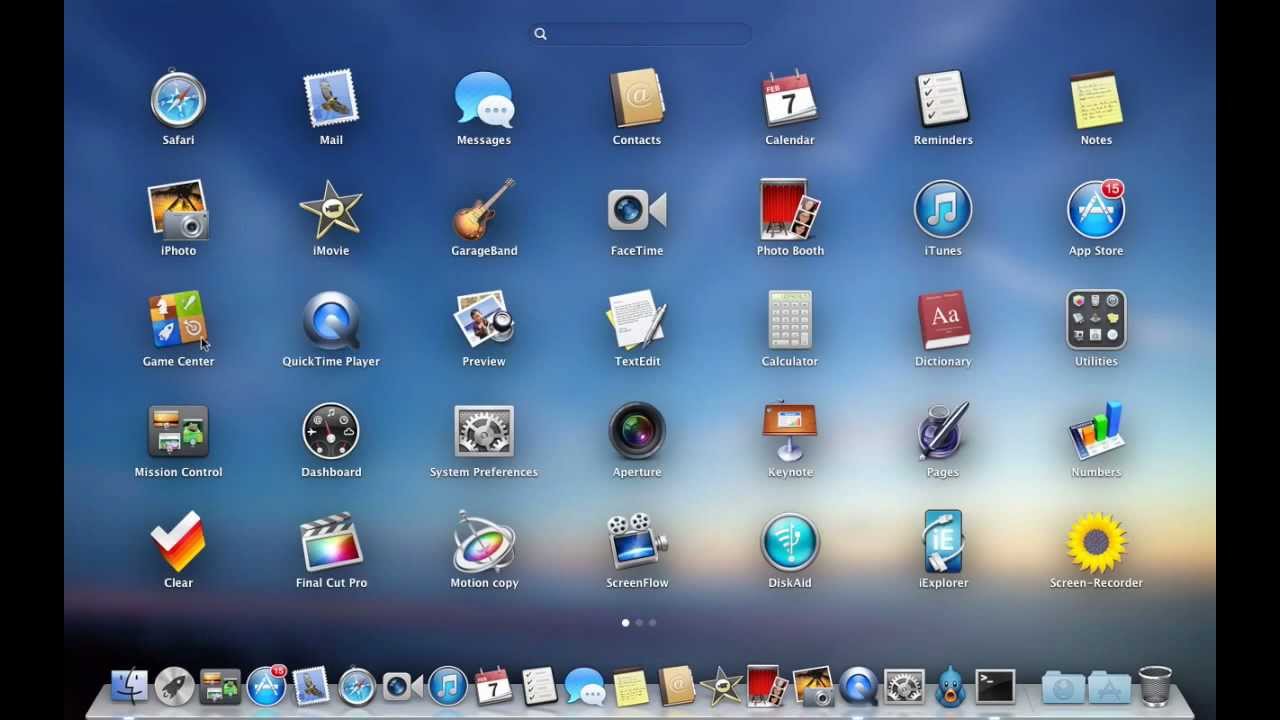
Task: Open the iExplorer app
Action: click(943, 543)
